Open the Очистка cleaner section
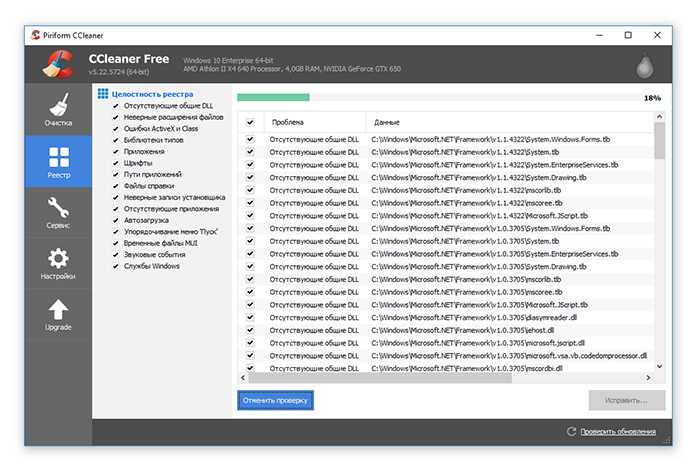Image resolution: width=700 pixels, height=469 pixels. [x=58, y=109]
